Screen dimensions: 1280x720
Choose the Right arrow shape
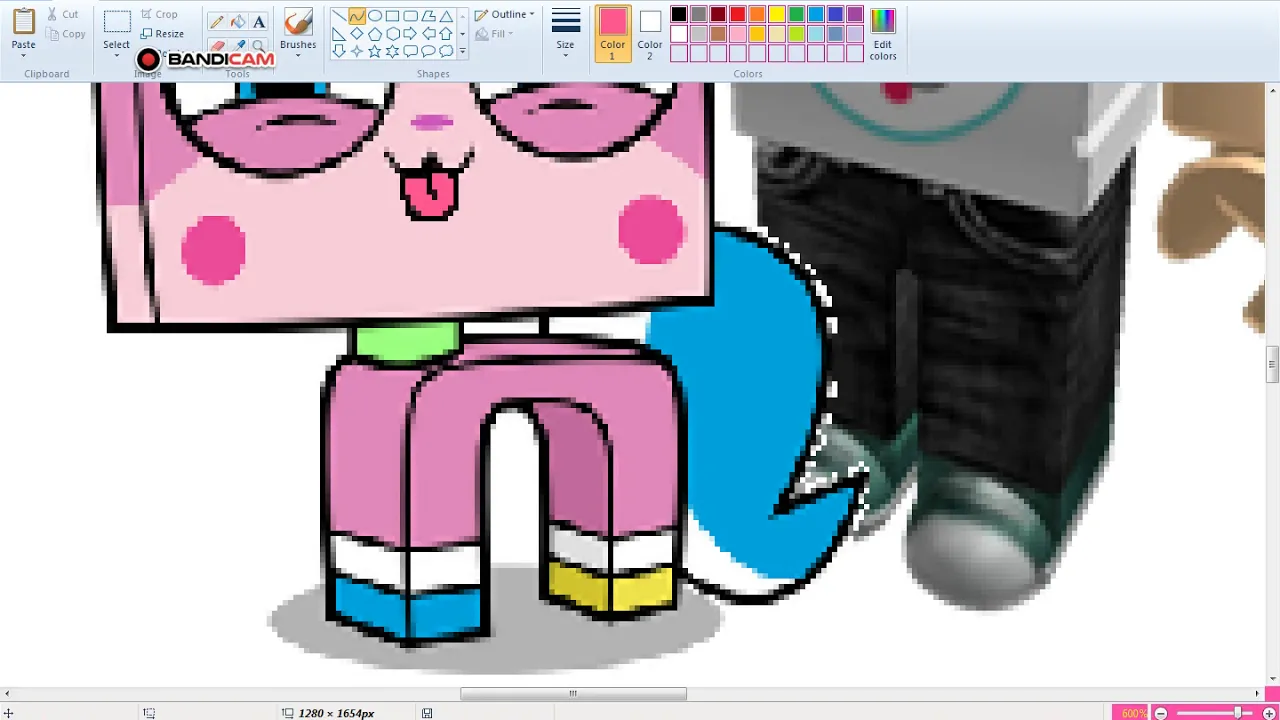tap(411, 34)
